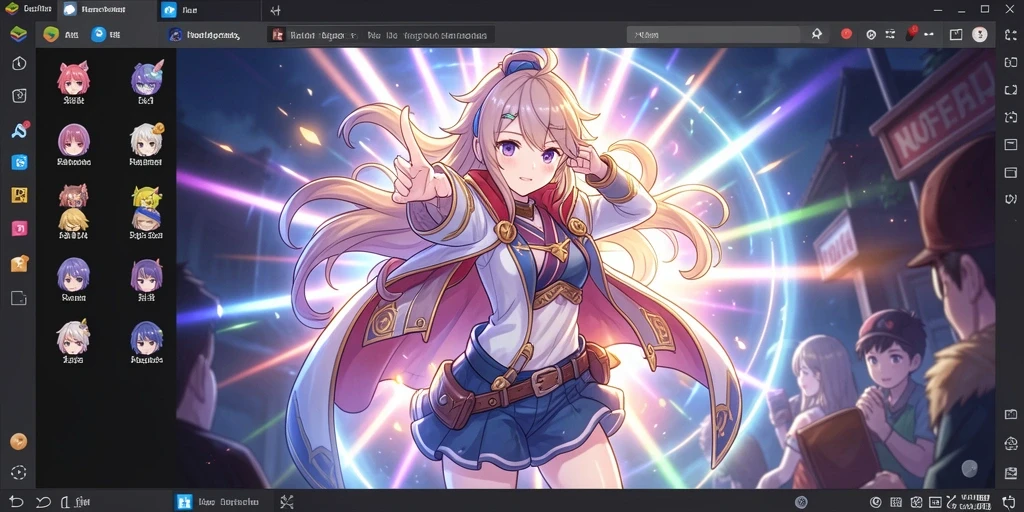Open the crossed tools icon in bottom bar
The height and width of the screenshot is (512, 1024).
point(286,502)
